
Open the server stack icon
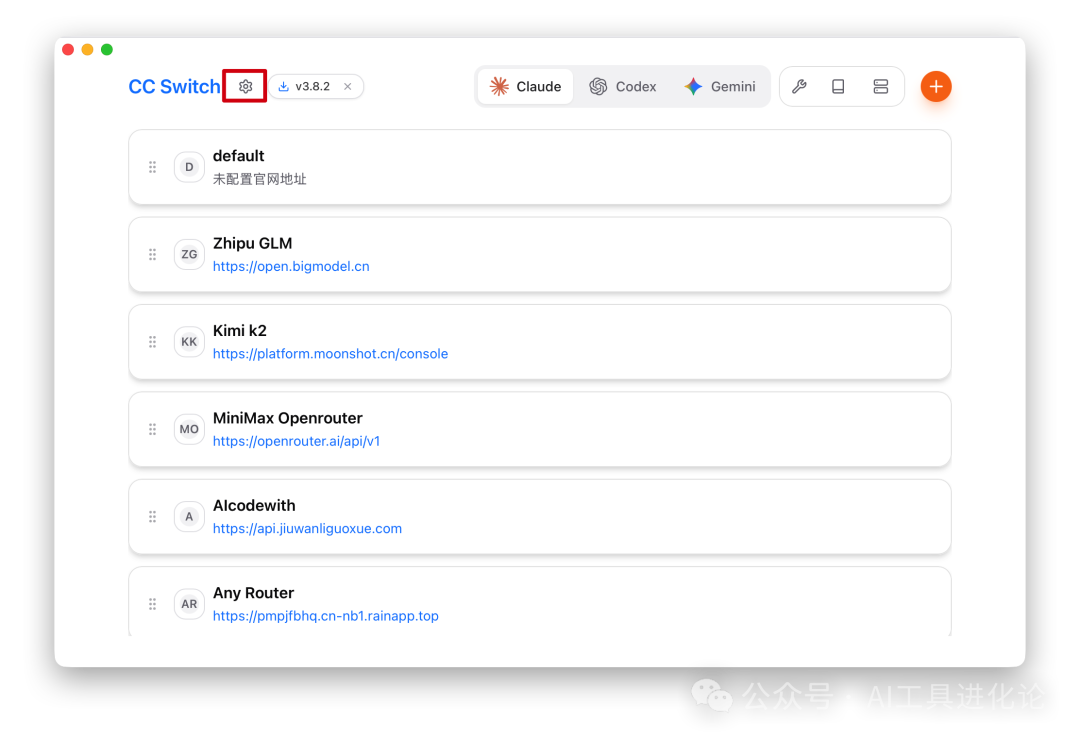(x=880, y=87)
